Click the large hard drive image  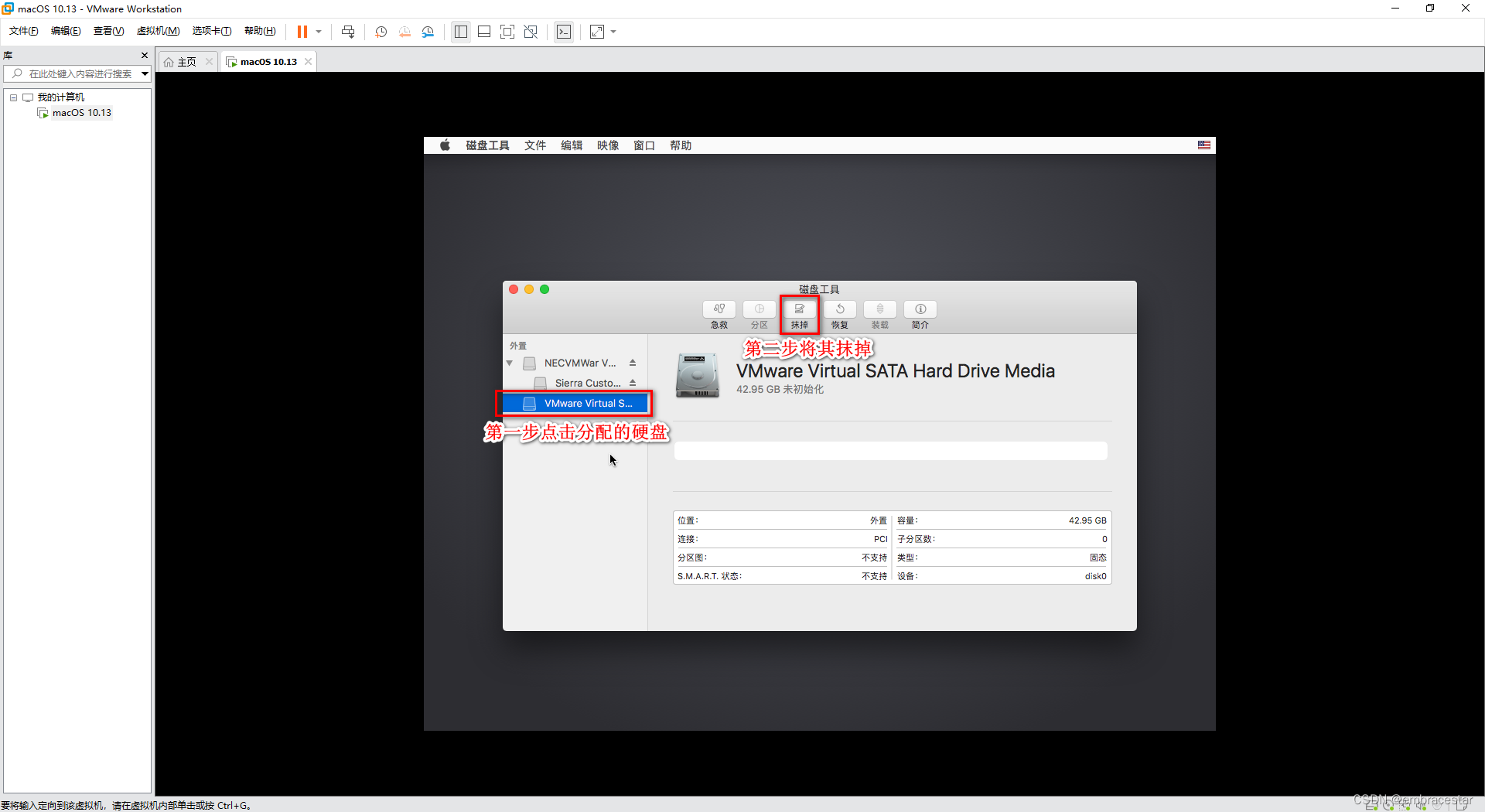tap(697, 376)
